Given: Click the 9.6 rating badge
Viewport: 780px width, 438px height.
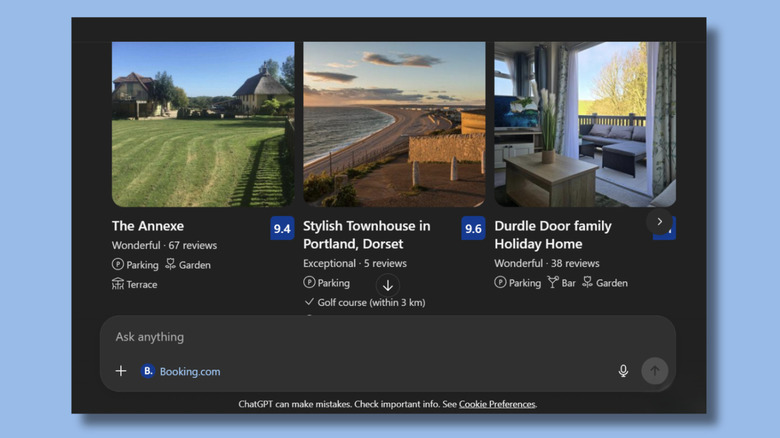Looking at the screenshot, I should click(x=473, y=228).
